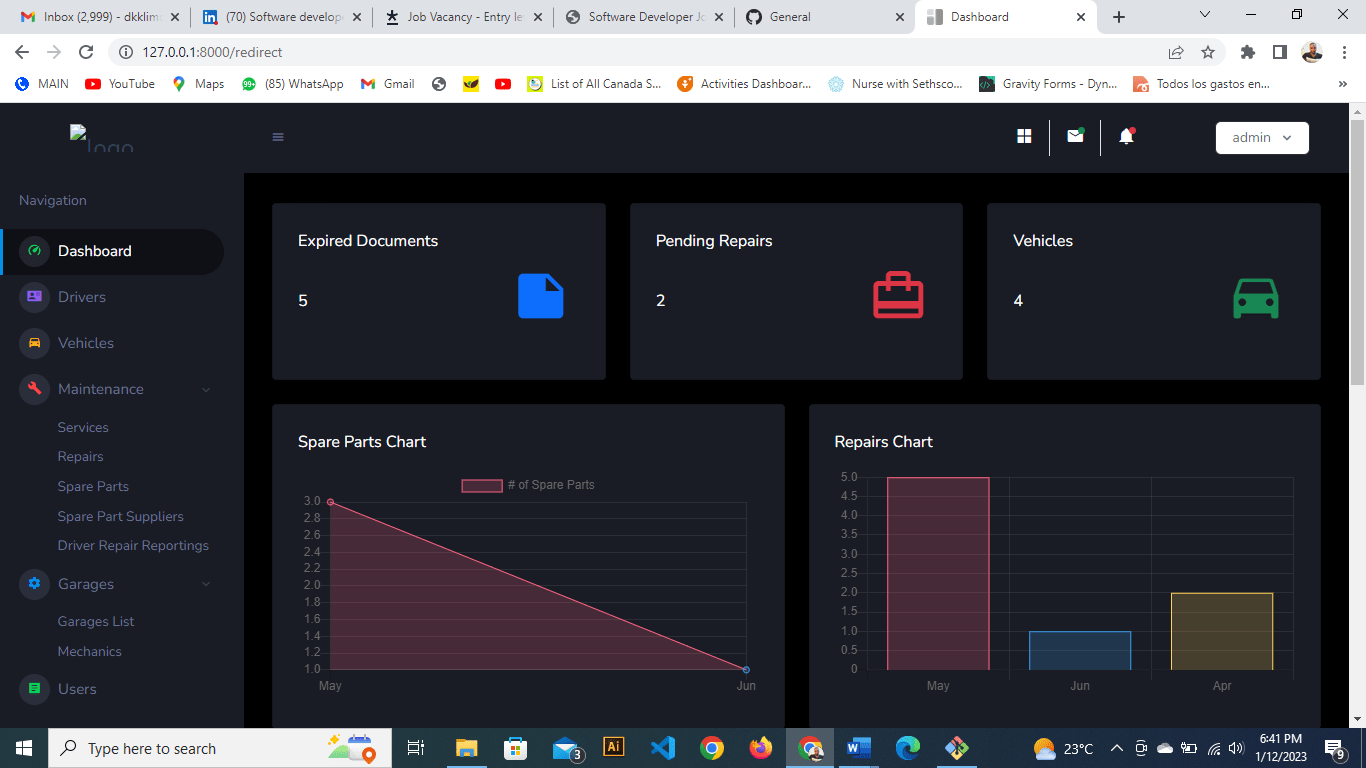Open Garages List from the sidebar
This screenshot has width=1366, height=768.
95,621
